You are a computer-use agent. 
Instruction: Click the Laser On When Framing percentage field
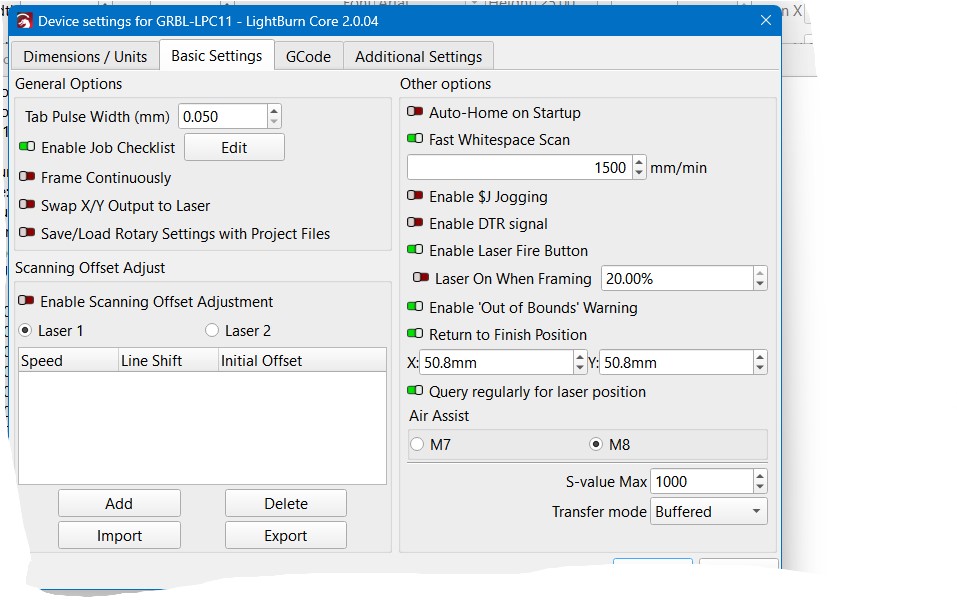point(677,278)
